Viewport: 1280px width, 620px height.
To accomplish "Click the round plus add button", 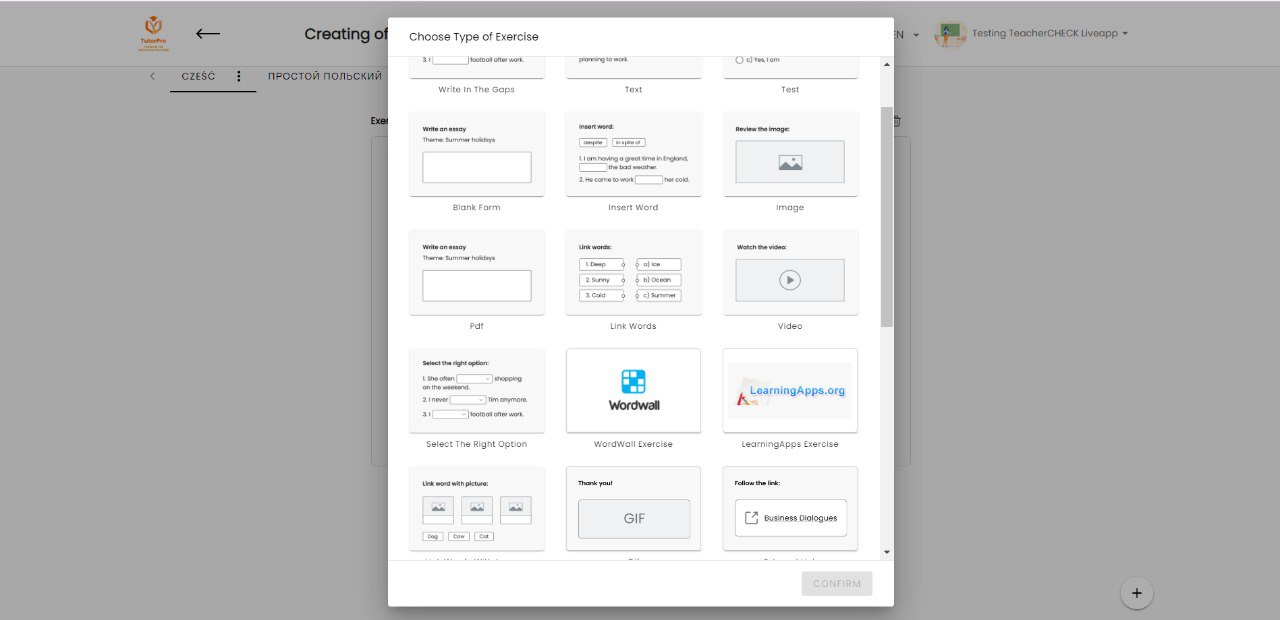I will tap(1136, 593).
